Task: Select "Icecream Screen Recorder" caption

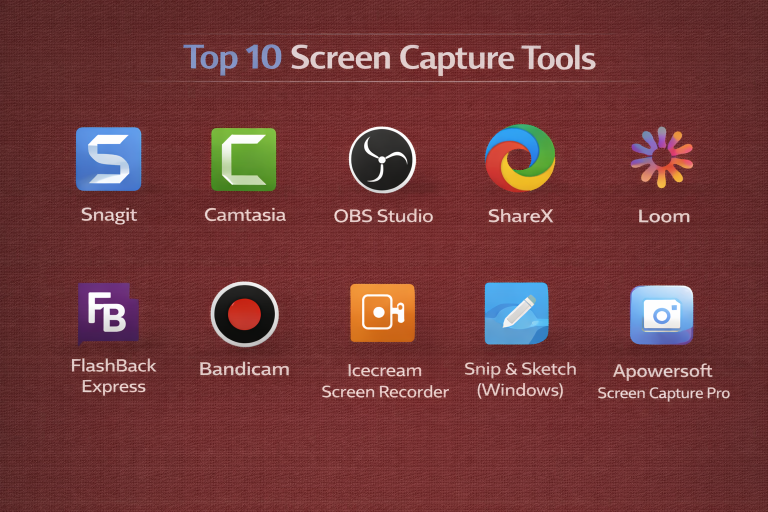Action: tap(385, 381)
